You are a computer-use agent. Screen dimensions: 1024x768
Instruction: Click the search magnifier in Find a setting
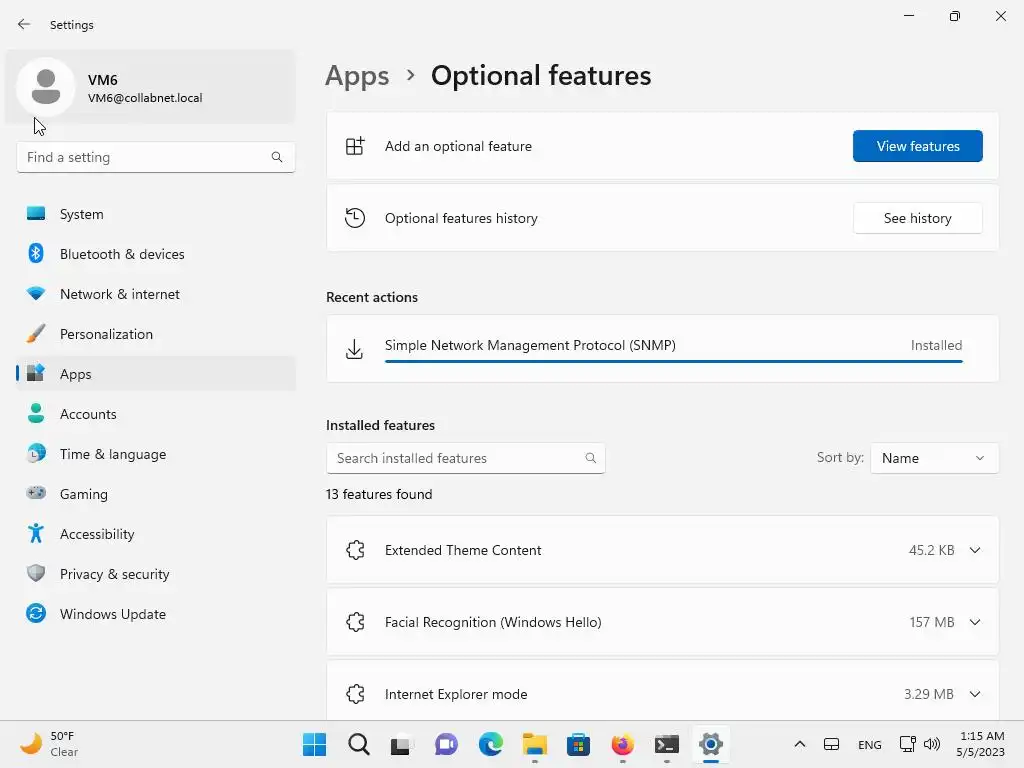click(x=277, y=157)
